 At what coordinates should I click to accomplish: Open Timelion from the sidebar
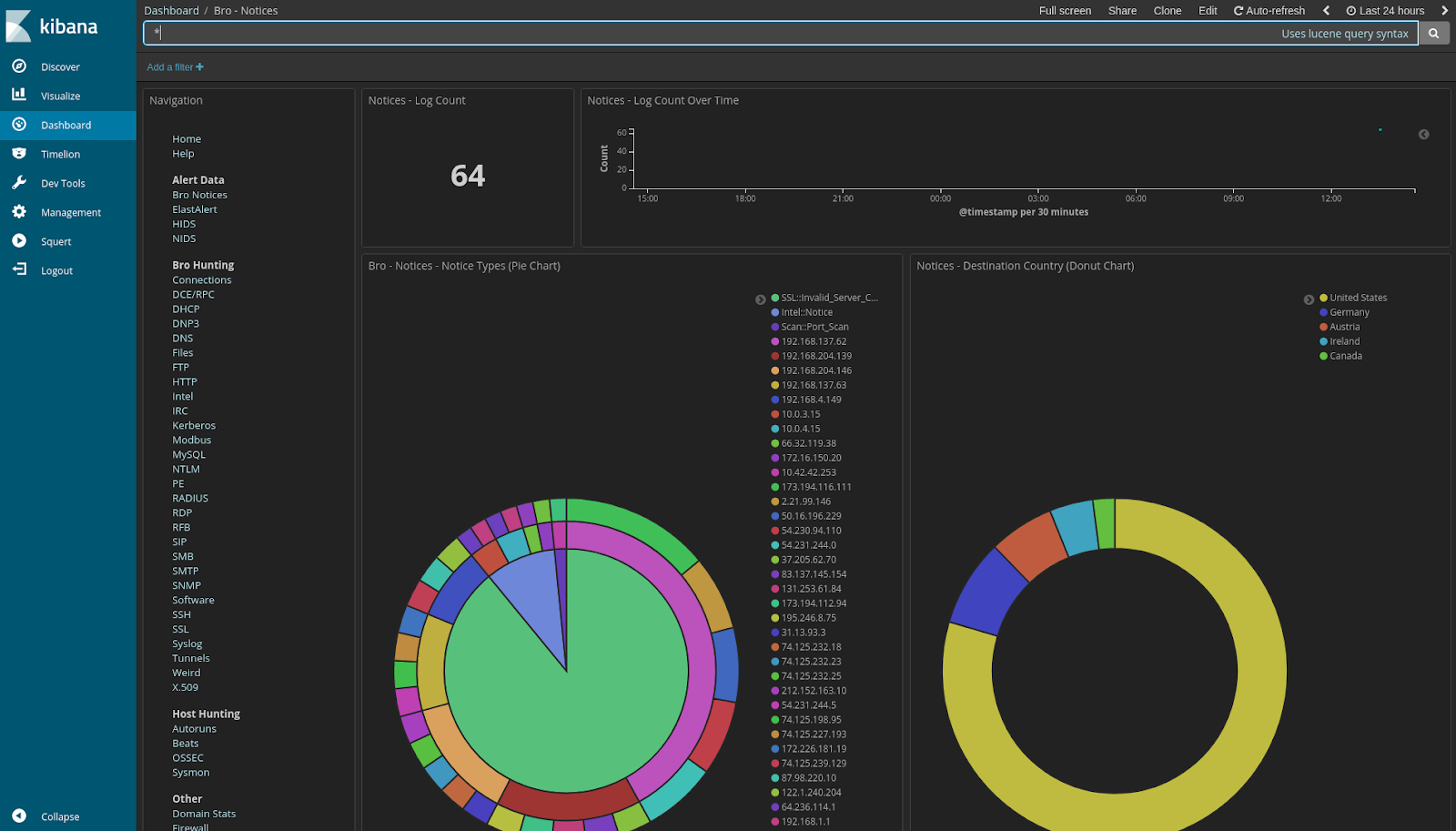(58, 153)
